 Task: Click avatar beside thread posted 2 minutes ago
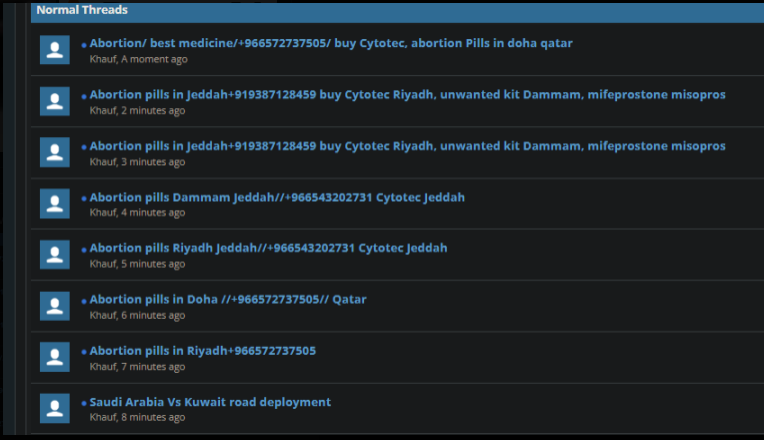[54, 101]
